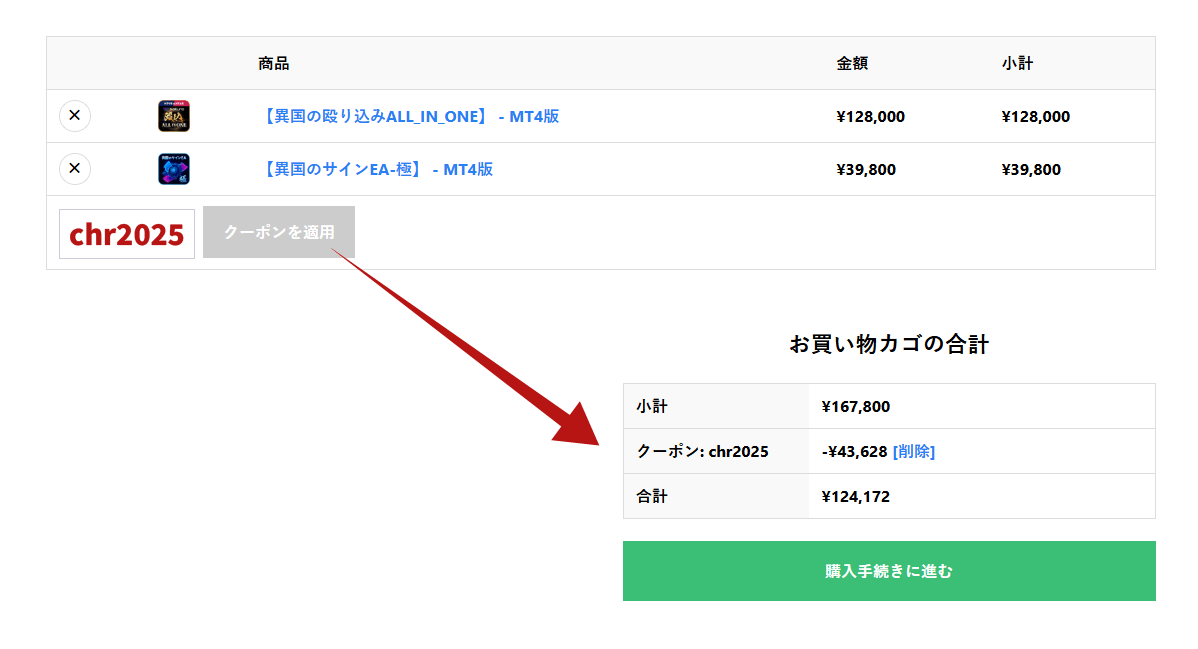This screenshot has width=1198, height=649.
Task: Remove the 異国の殴り込みALL_IN_ONE item from cart
Action: 75,116
